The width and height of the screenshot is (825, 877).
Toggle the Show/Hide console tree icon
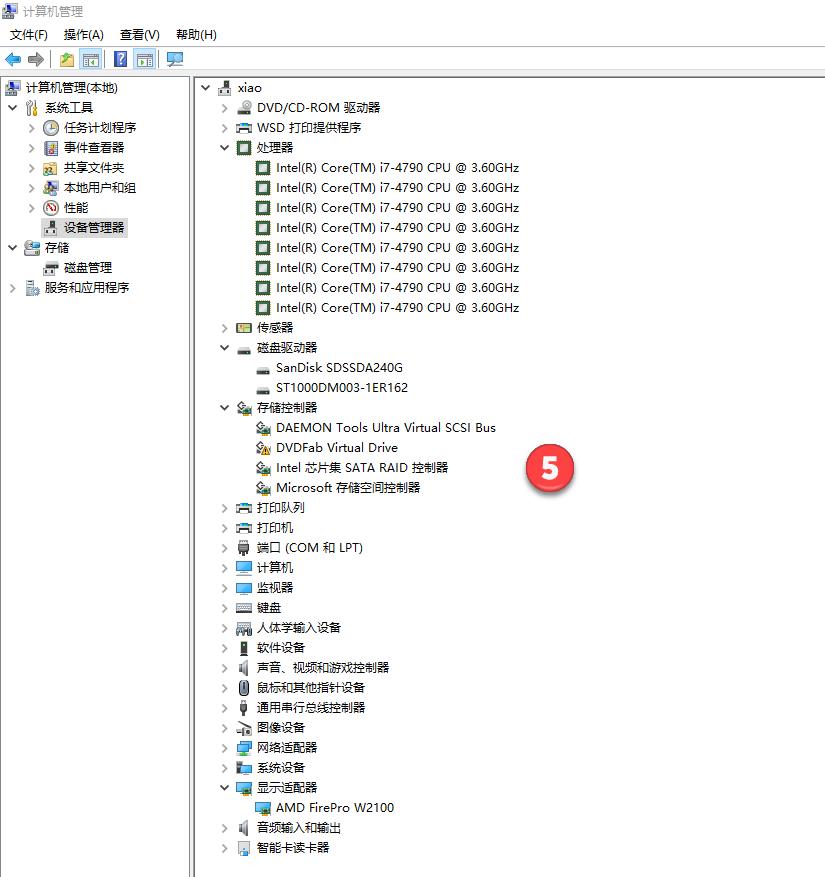[91, 59]
